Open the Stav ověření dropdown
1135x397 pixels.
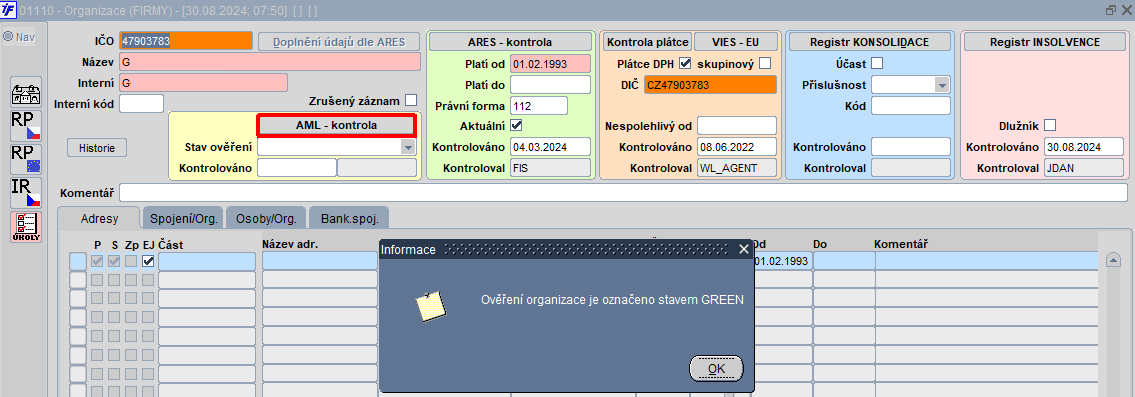[409, 147]
